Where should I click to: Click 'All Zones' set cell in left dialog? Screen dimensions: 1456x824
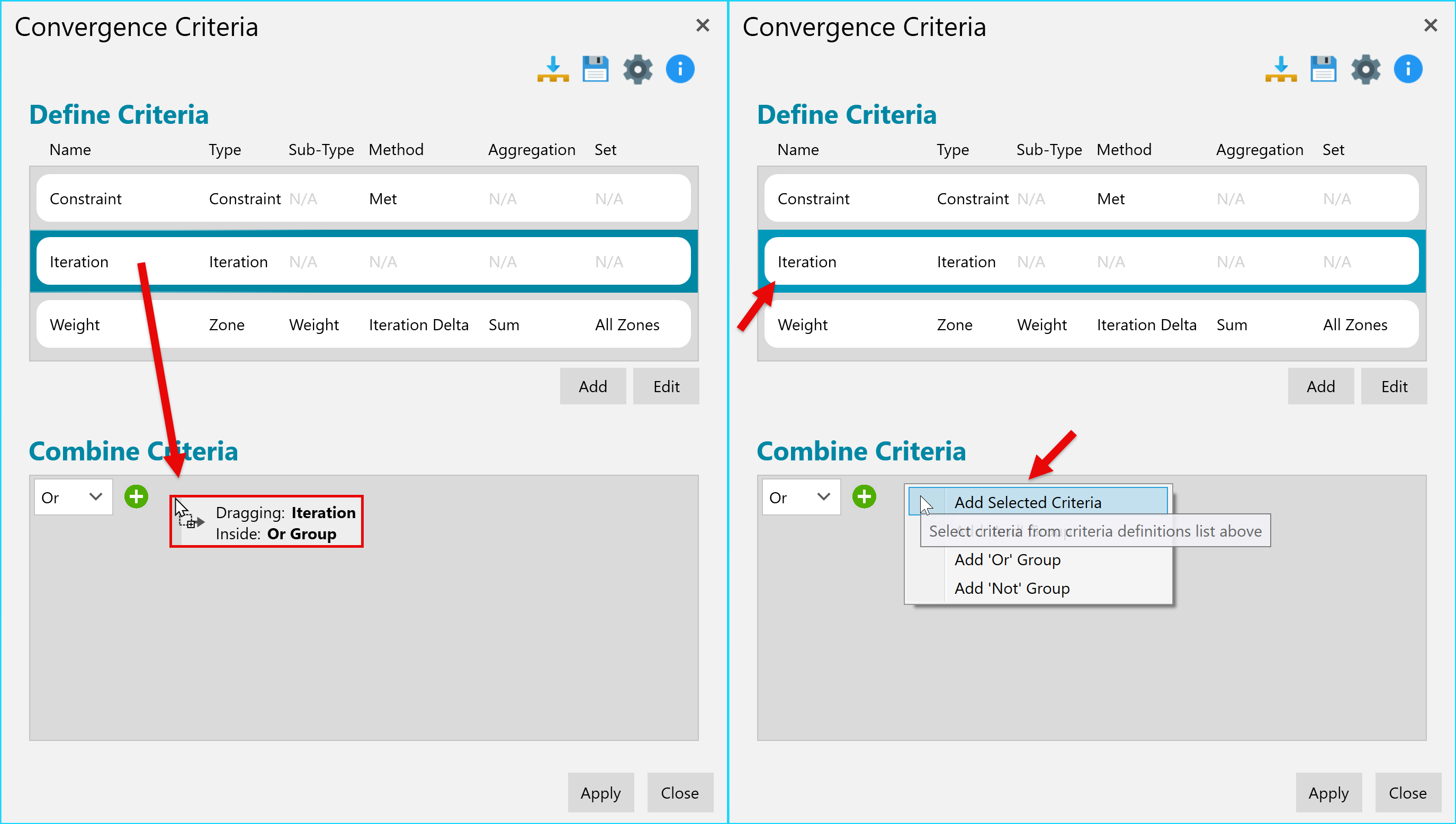[627, 325]
